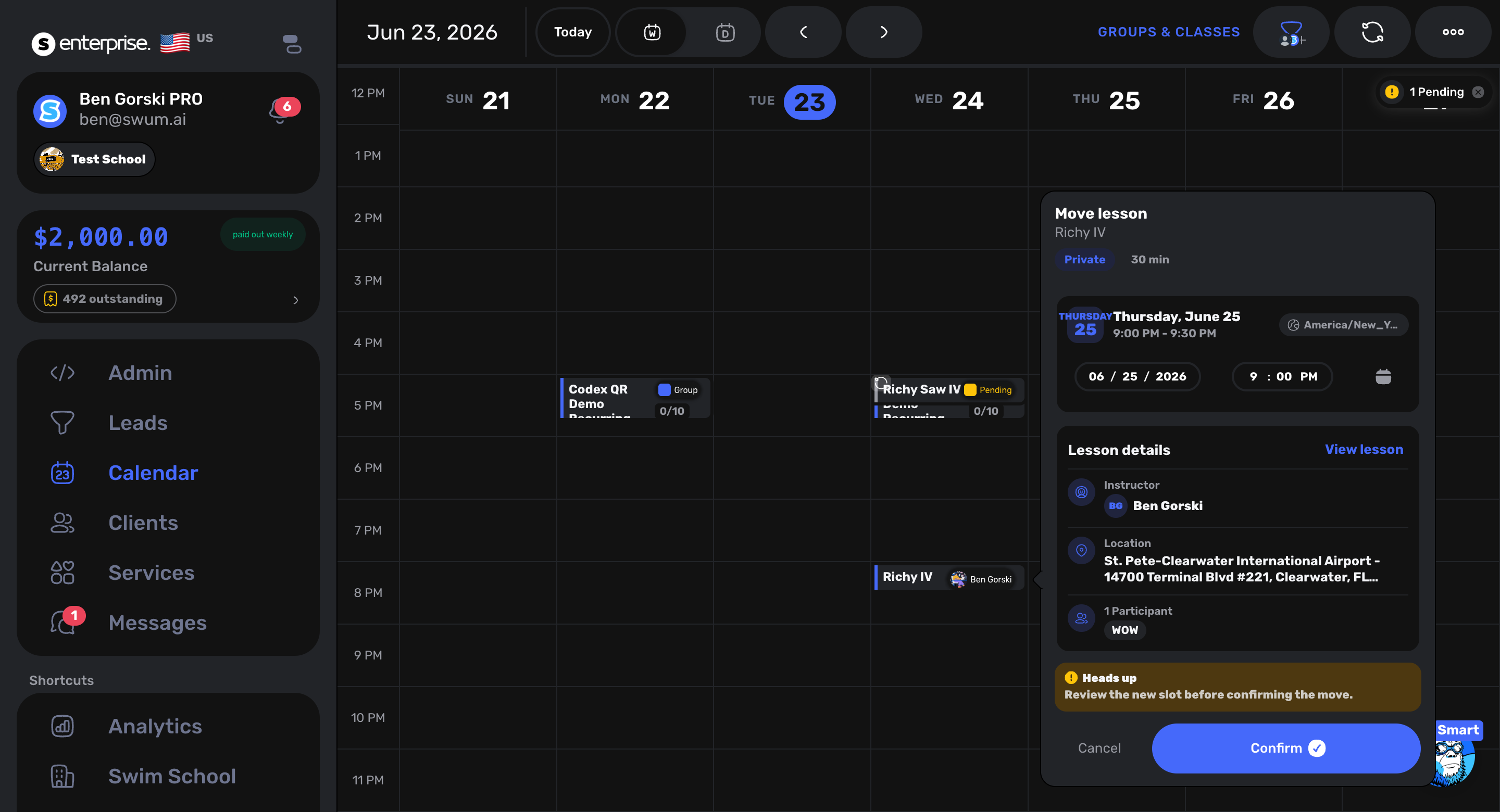
Task: Click the BG Ben Gorski avatar
Action: coord(1116,506)
